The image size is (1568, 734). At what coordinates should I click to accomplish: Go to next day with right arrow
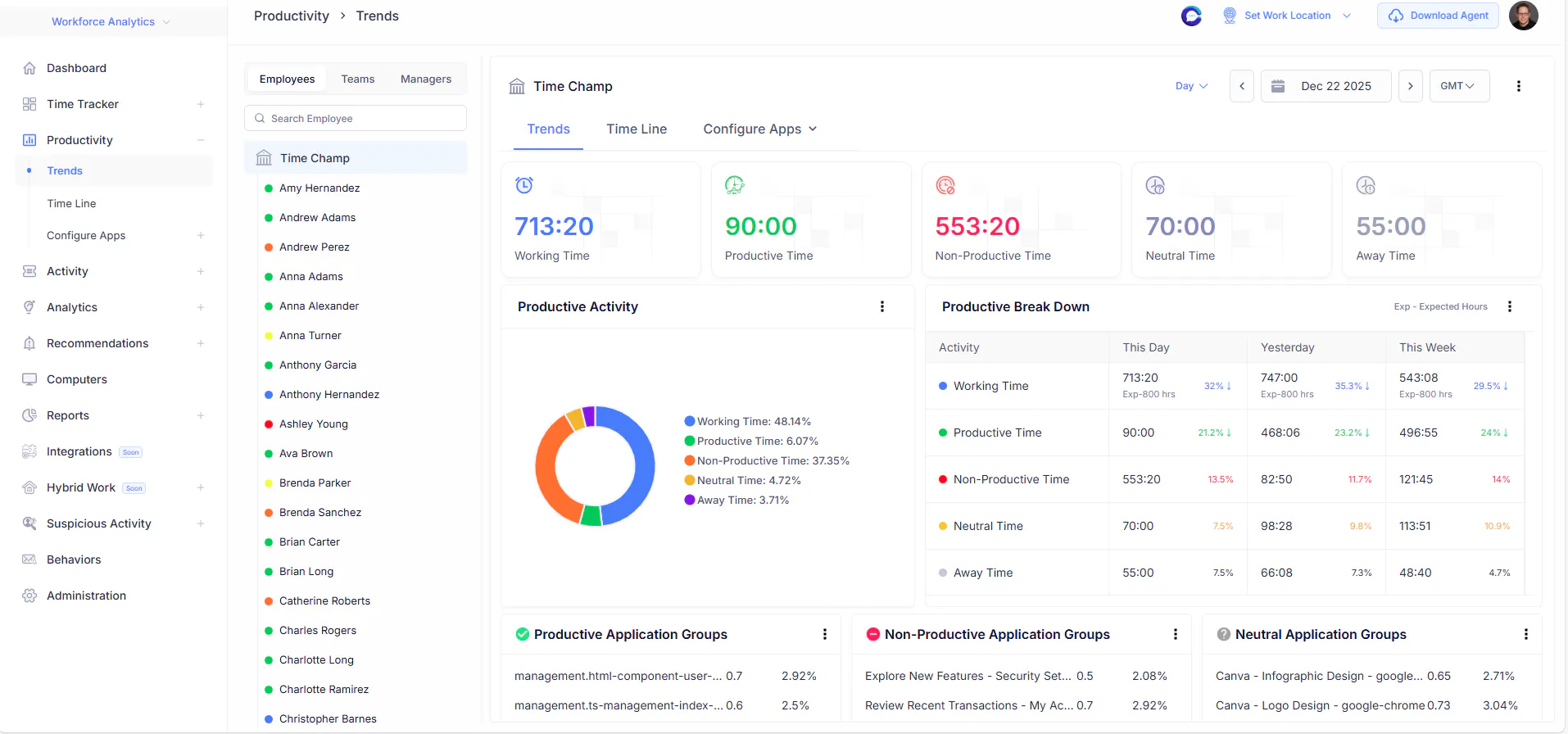[x=1410, y=86]
